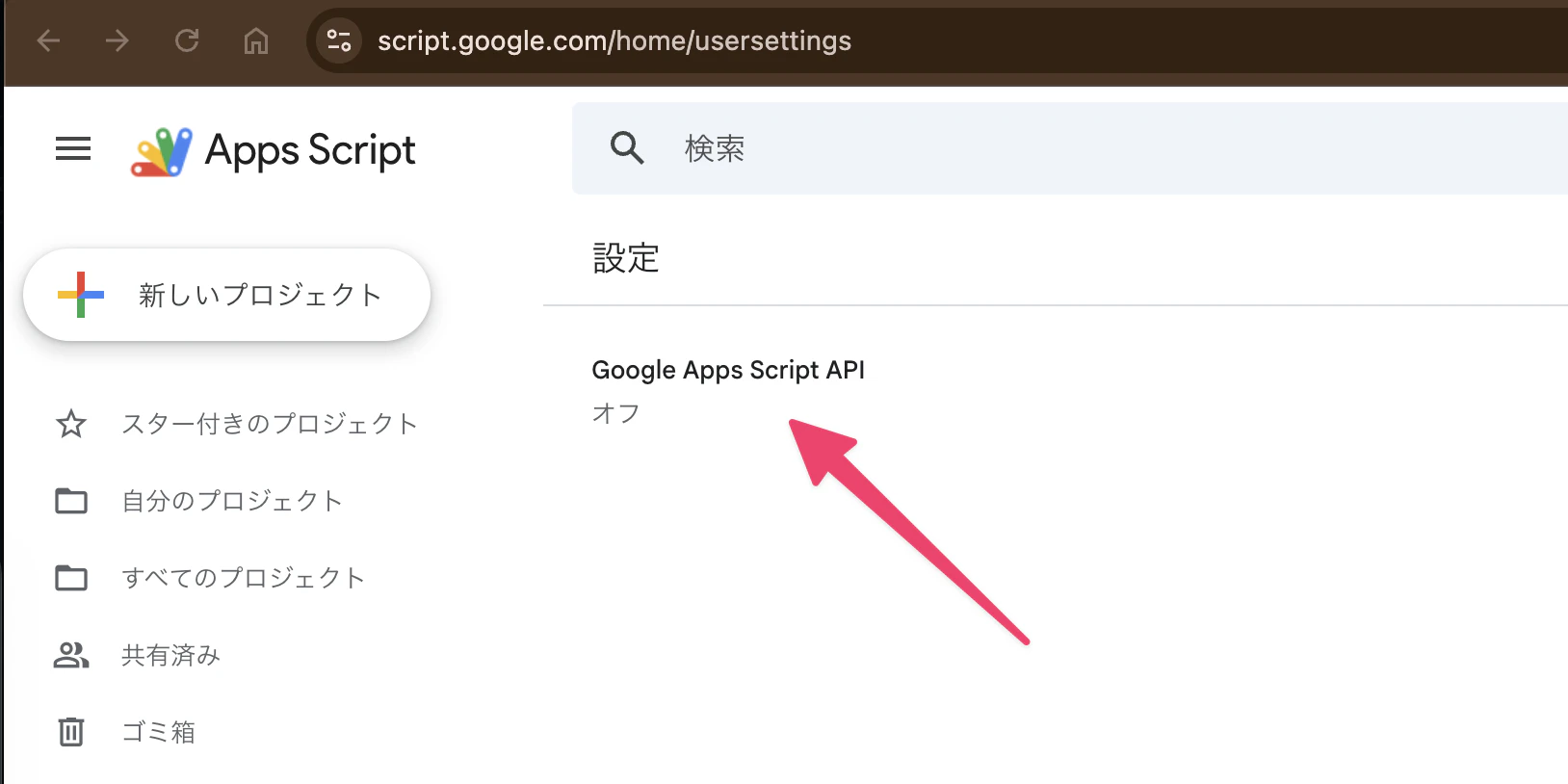Click the folder icon beside 自分のプロジェクト
This screenshot has height=784, width=1568.
point(71,501)
